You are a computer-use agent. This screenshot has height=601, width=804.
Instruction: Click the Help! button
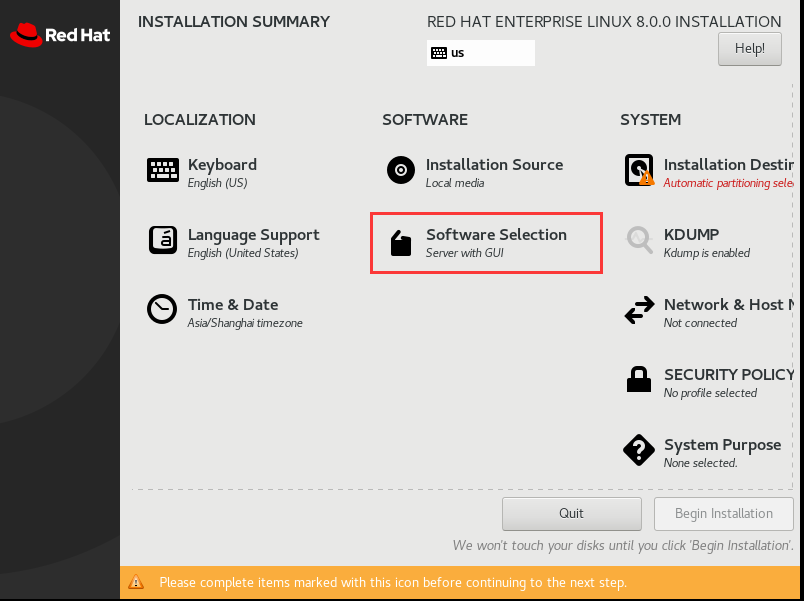point(750,49)
